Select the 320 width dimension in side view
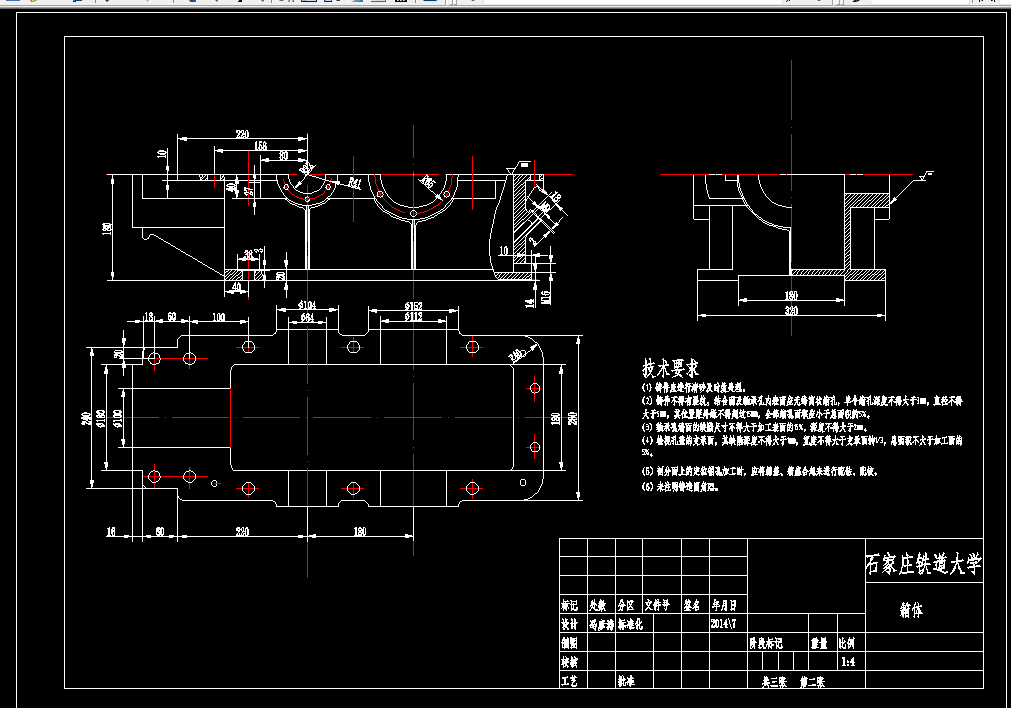The image size is (1011, 708). (791, 311)
